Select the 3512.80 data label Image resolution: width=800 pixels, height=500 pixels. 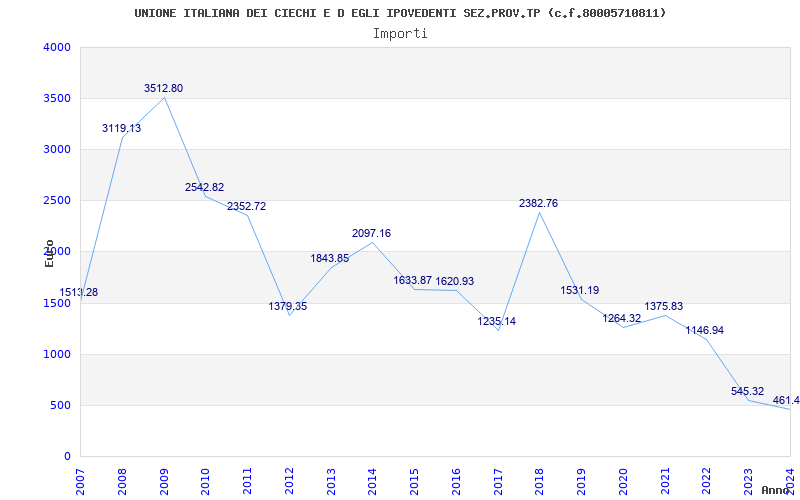163,88
